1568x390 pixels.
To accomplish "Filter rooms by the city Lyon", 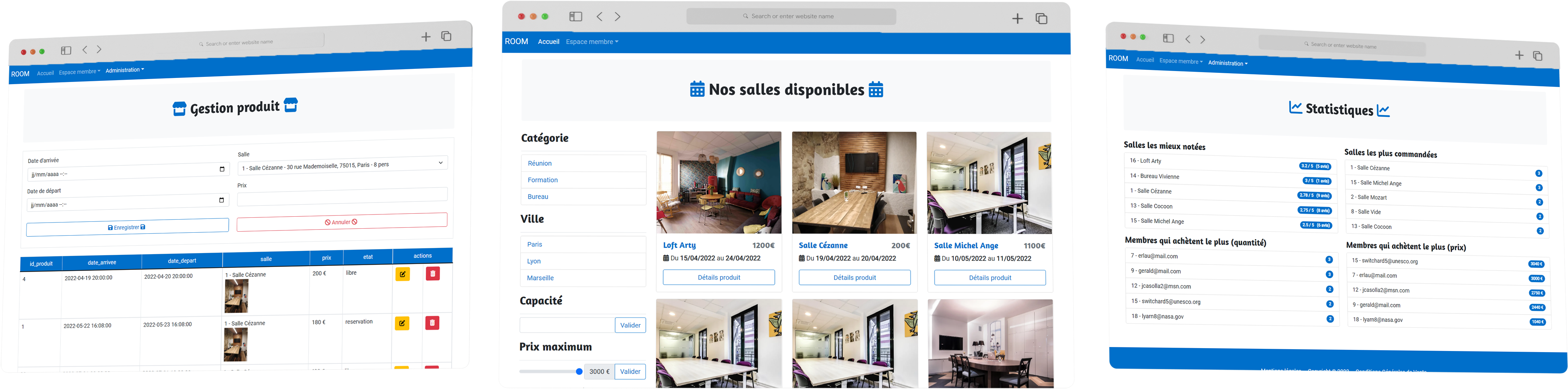I will [x=533, y=261].
